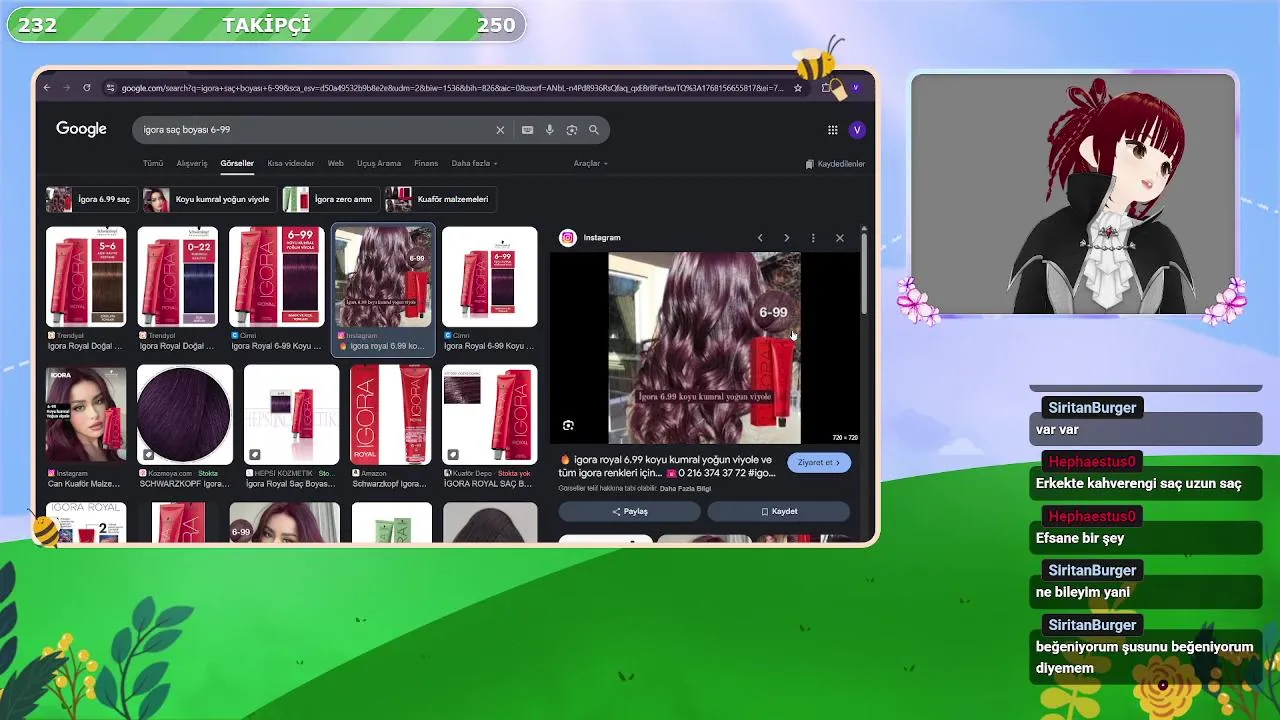Close the image preview panel
1280x720 pixels.
coord(839,238)
